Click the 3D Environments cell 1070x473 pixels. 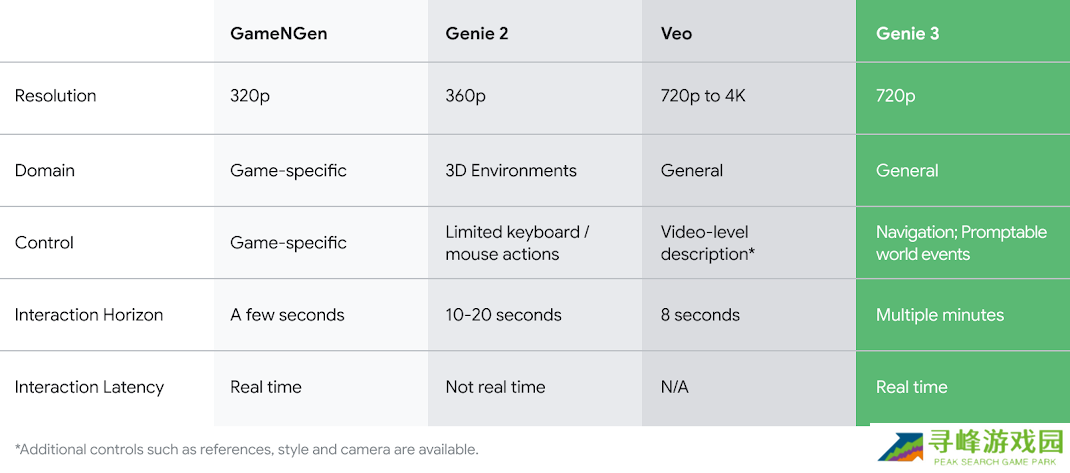pos(510,170)
